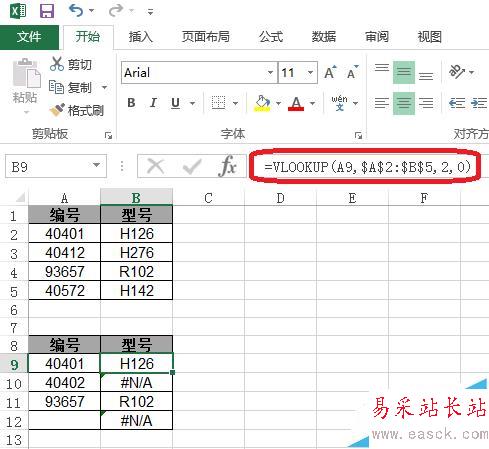489x449 pixels.
Task: Click the VLOOKUP formula bar
Action: click(367, 166)
